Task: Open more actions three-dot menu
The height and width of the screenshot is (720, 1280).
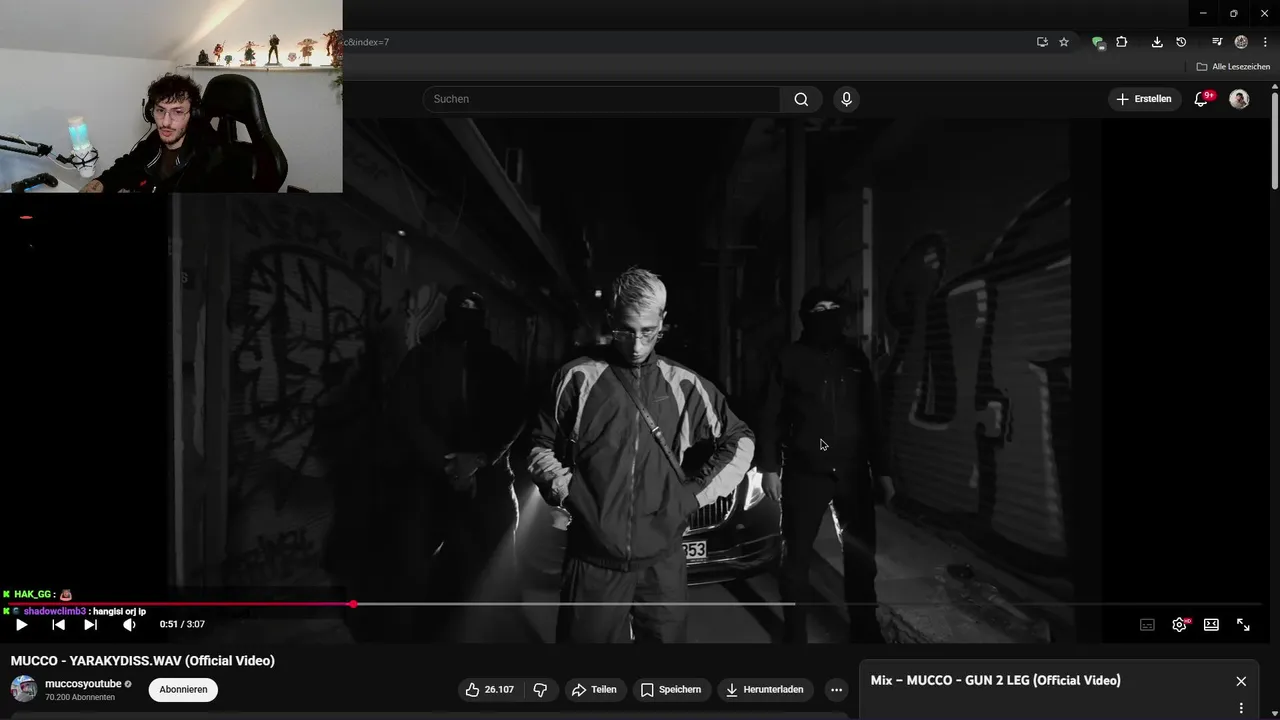Action: point(836,689)
